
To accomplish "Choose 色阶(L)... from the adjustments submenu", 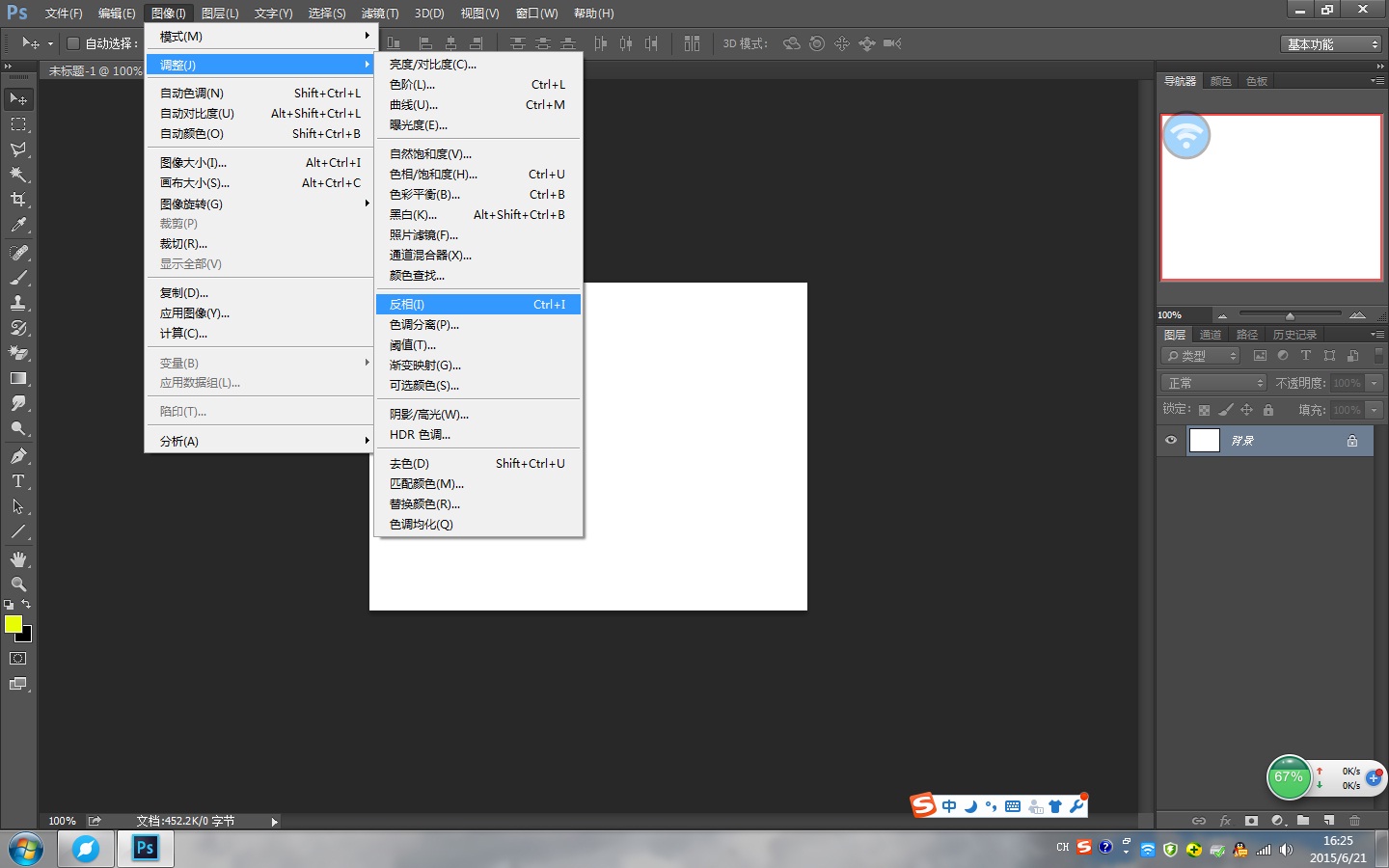I will point(478,85).
